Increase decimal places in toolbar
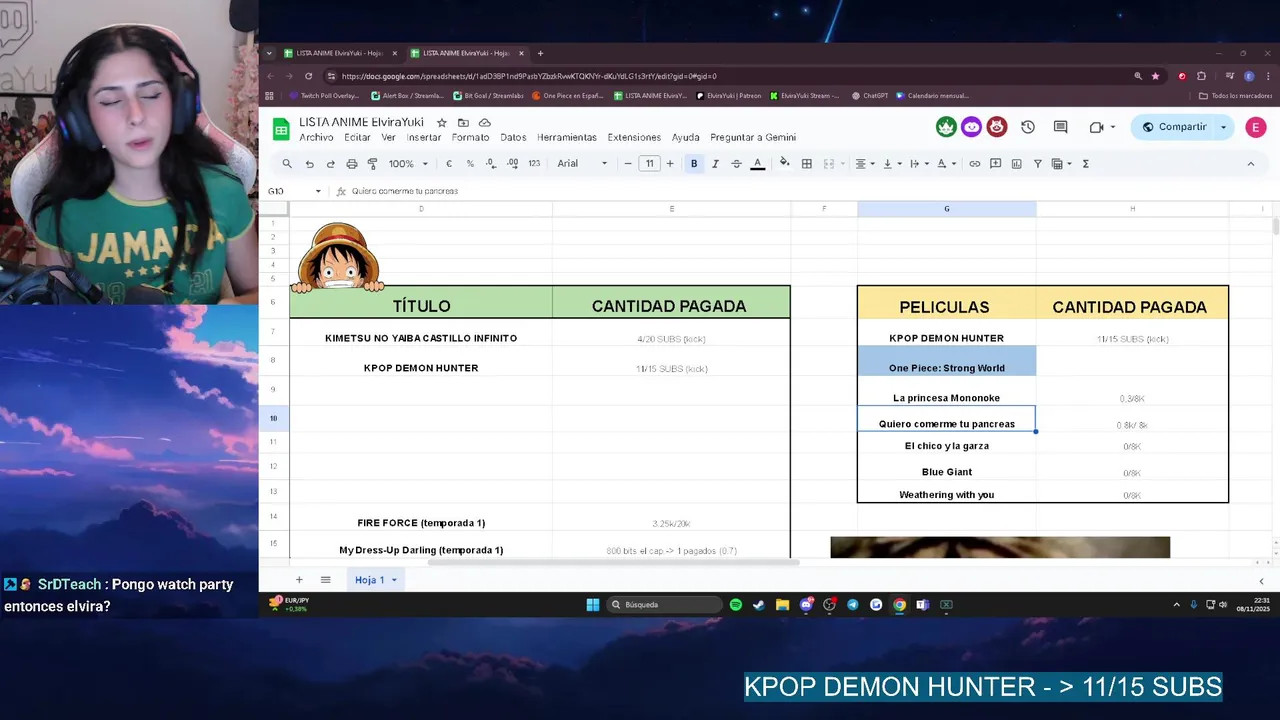The width and height of the screenshot is (1280, 720). (512, 164)
